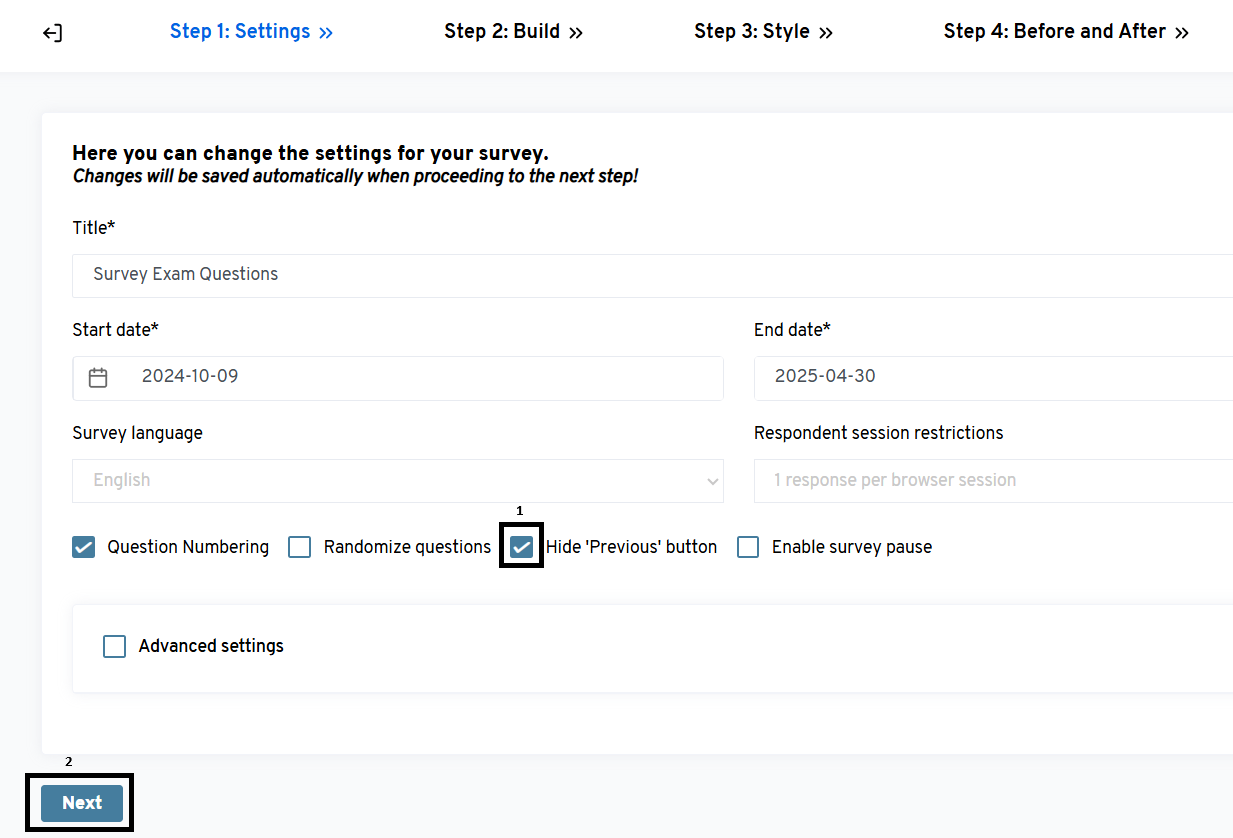The height and width of the screenshot is (838, 1233).
Task: Click the calendar icon in Start date
Action: [98, 378]
